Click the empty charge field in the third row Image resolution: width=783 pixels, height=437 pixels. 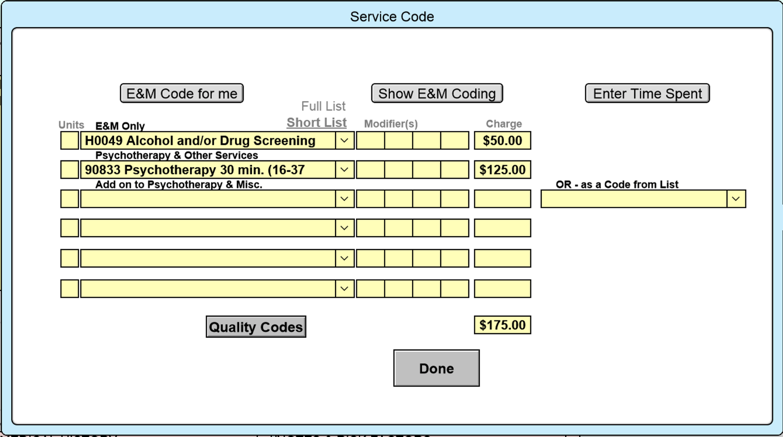(x=502, y=199)
